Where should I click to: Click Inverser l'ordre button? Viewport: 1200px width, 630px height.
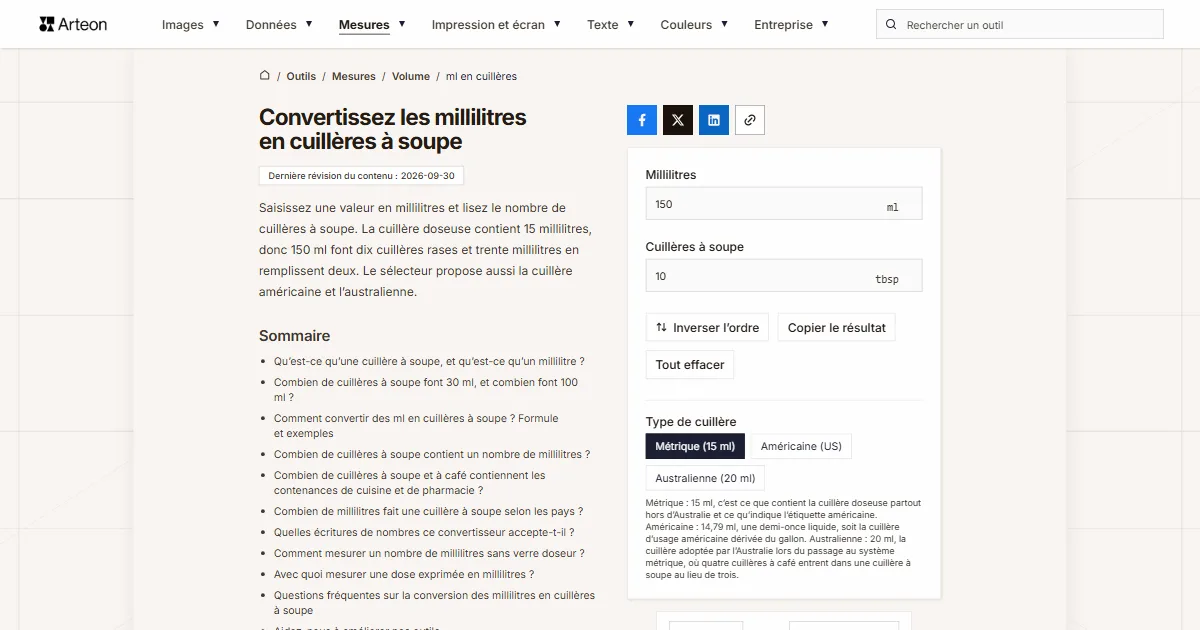(707, 327)
